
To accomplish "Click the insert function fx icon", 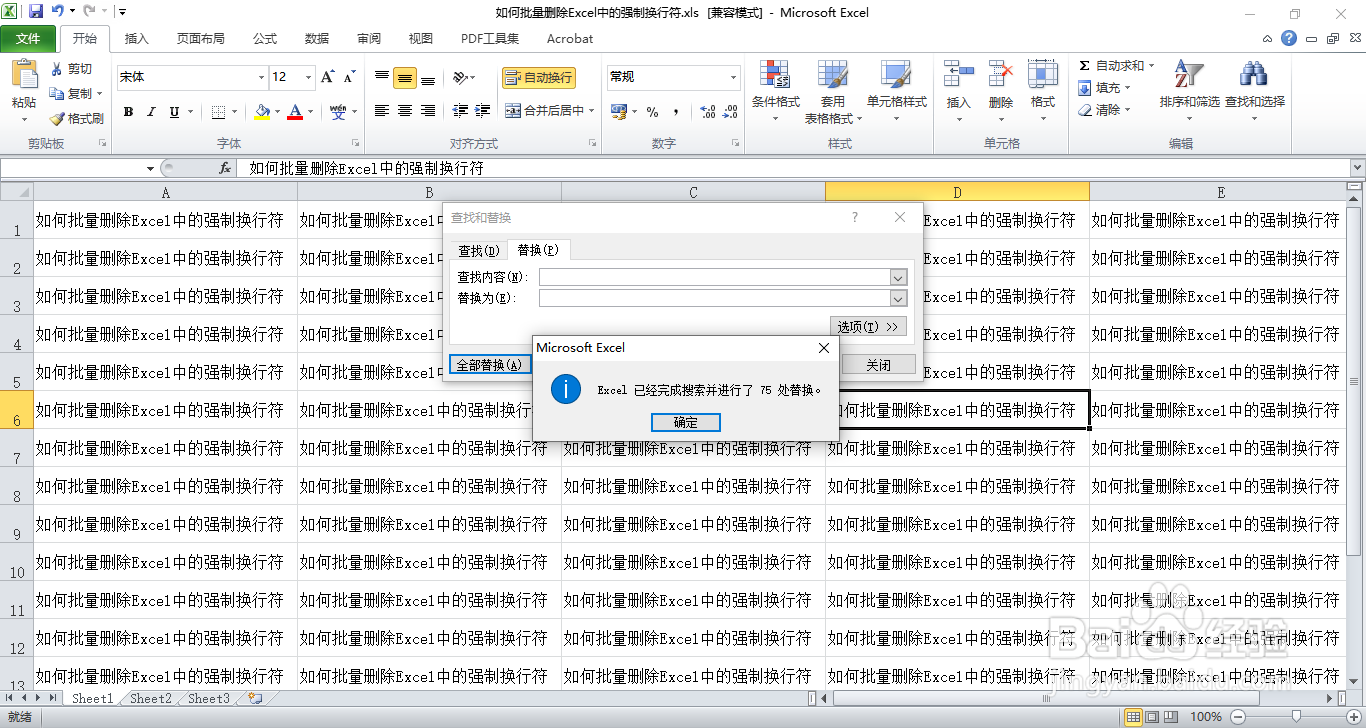I will [225, 169].
